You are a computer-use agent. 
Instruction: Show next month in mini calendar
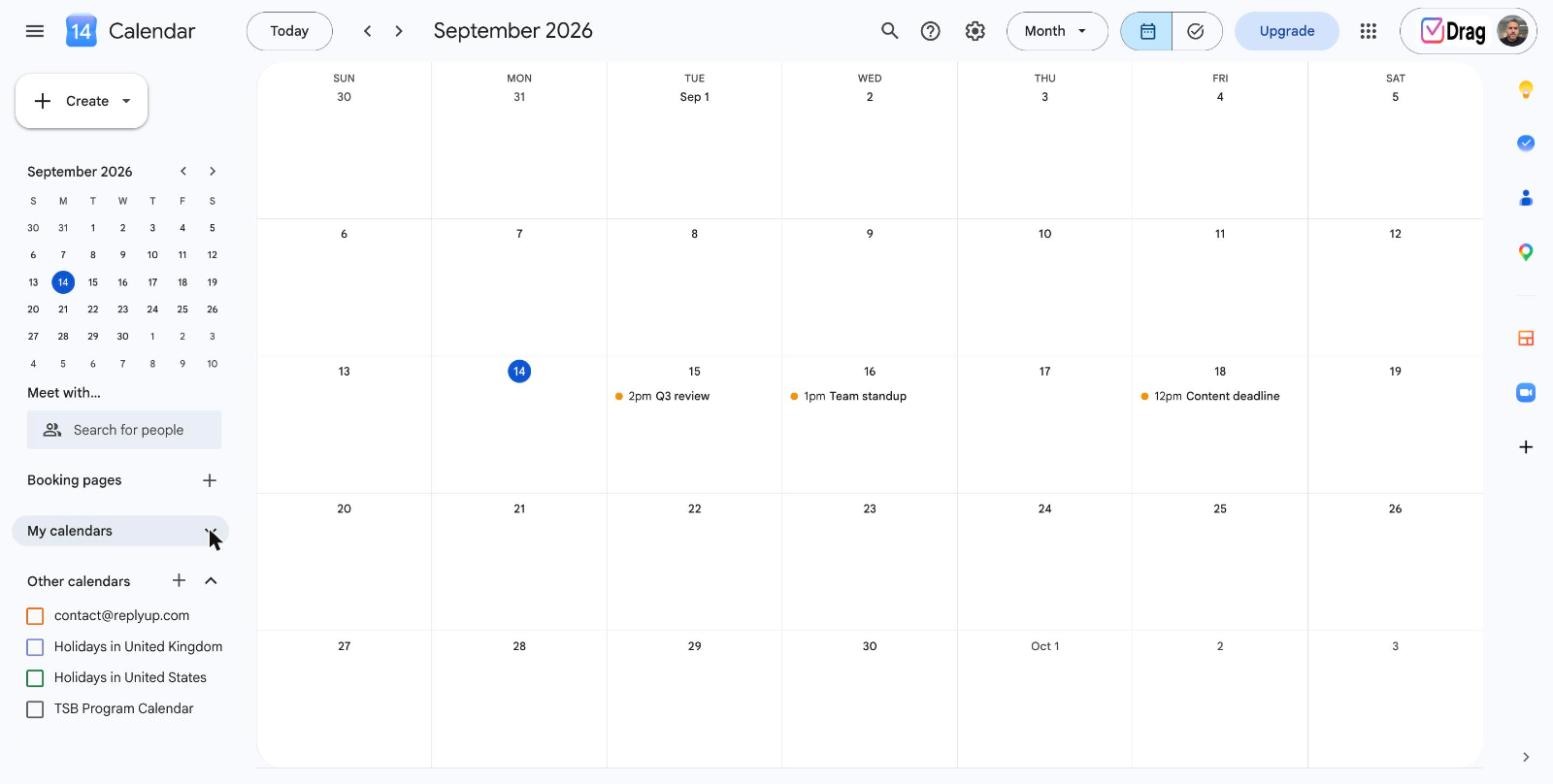[x=212, y=172]
